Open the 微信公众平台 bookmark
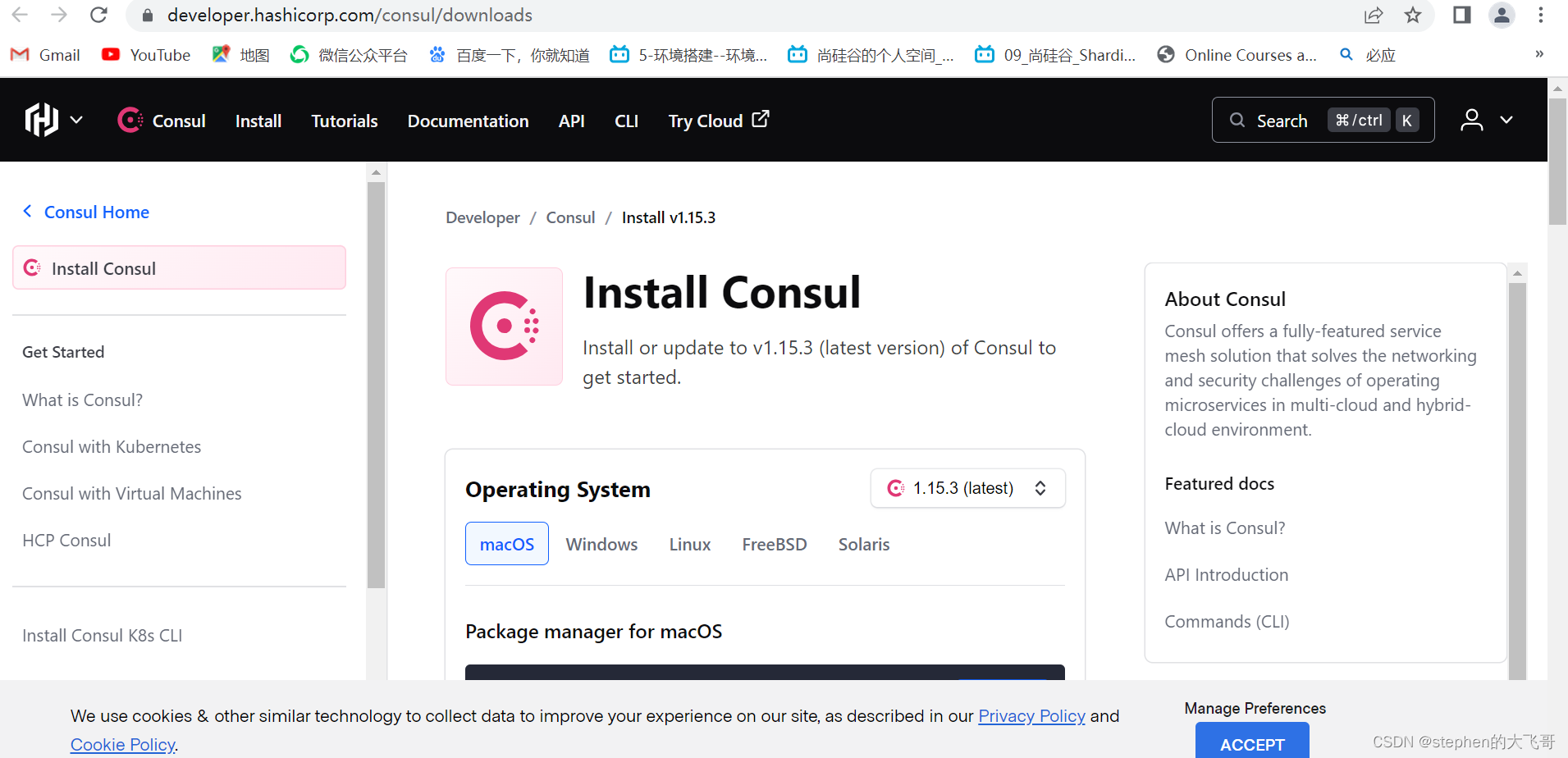 click(x=349, y=55)
